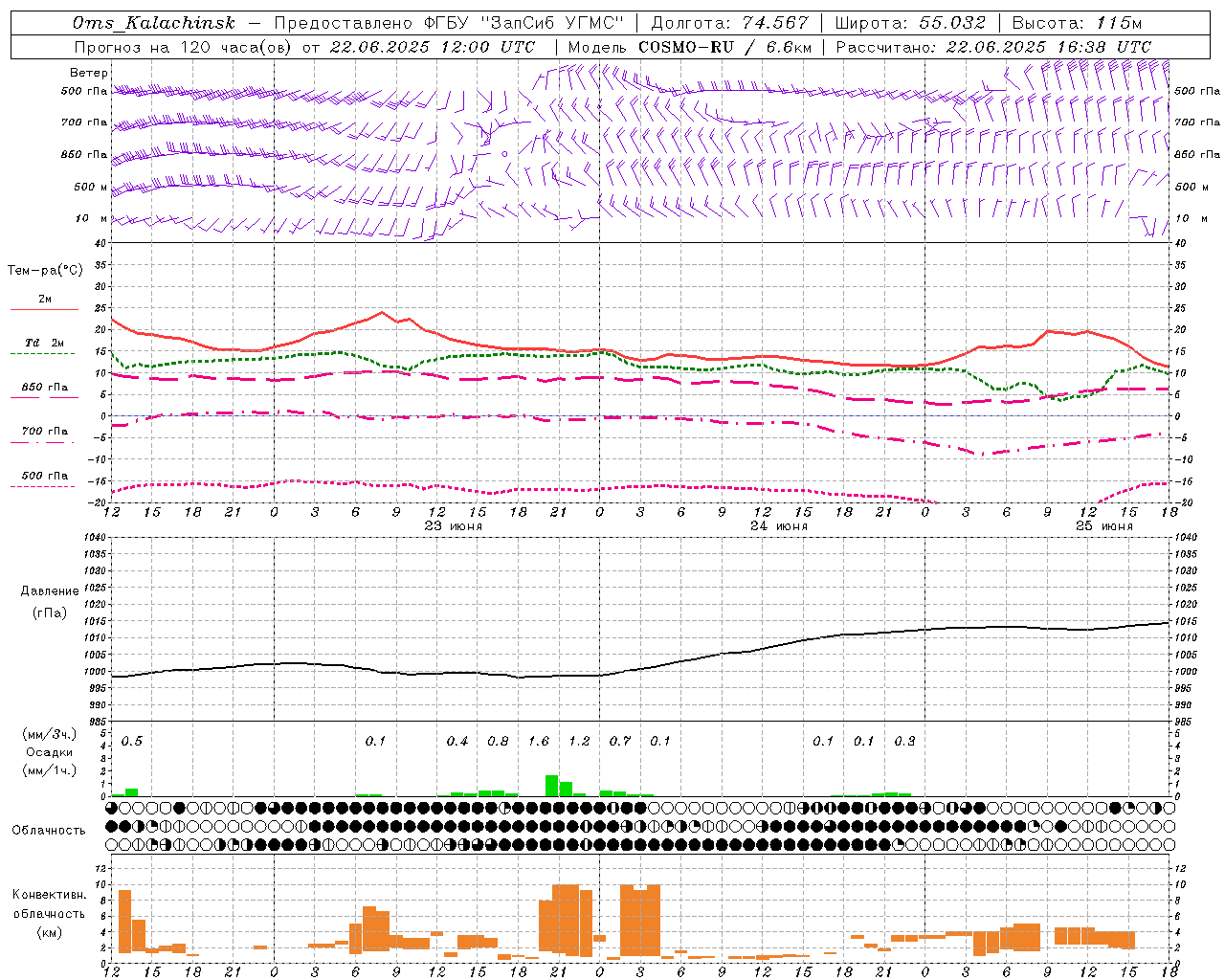Click the precipitation value '0.5'
1225x980 pixels.
pos(132,742)
